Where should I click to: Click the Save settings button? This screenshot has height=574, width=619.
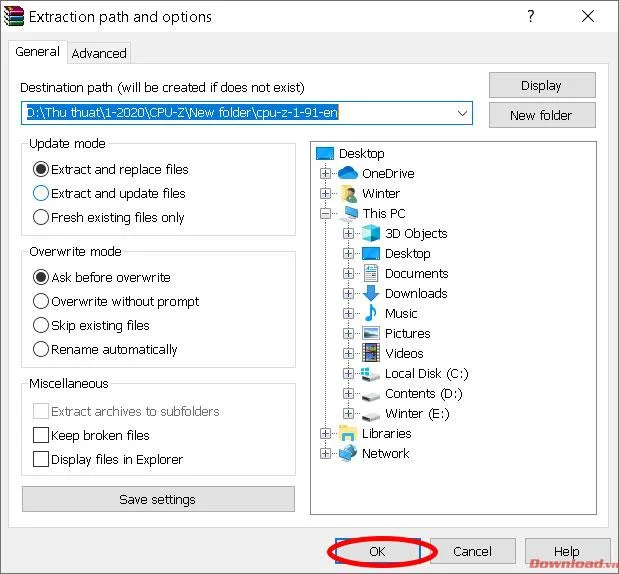point(158,499)
